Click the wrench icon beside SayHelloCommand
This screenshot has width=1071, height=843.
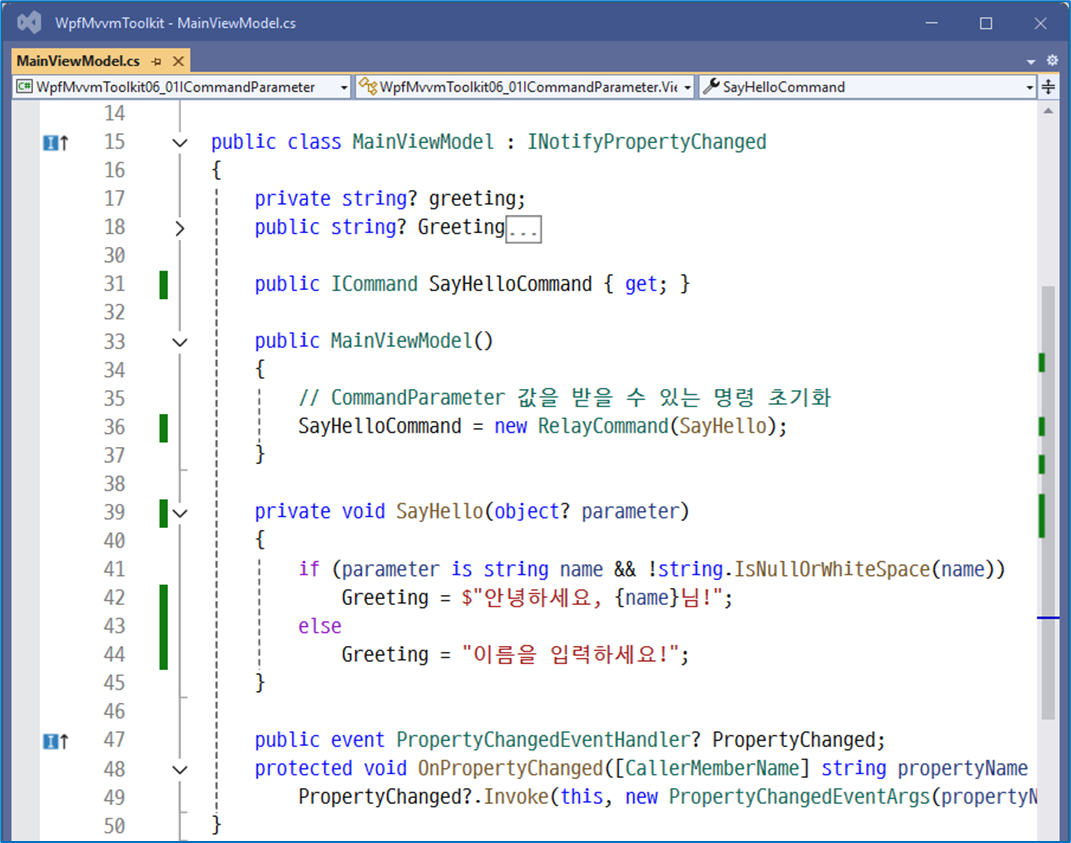click(x=711, y=86)
